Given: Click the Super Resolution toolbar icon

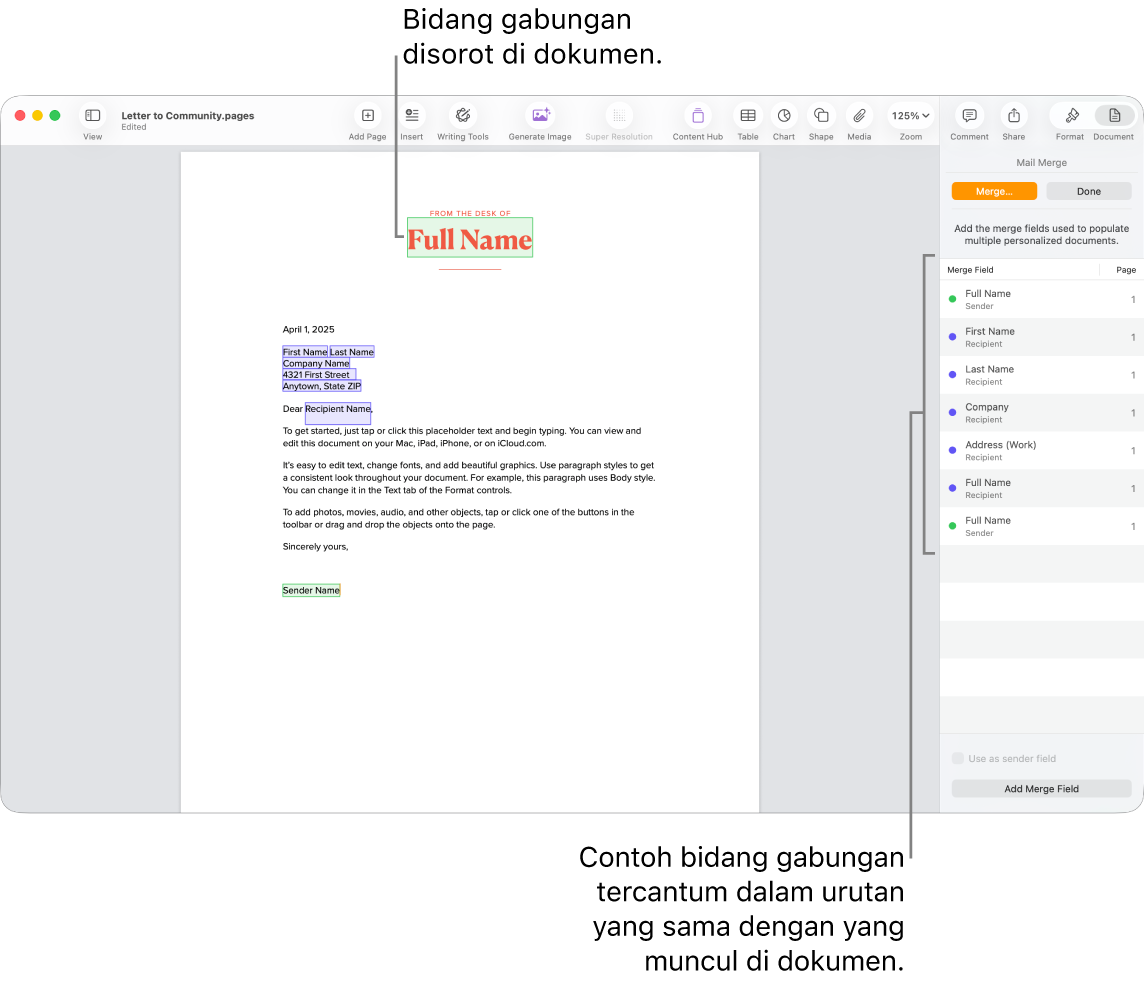Looking at the screenshot, I should tap(619, 115).
